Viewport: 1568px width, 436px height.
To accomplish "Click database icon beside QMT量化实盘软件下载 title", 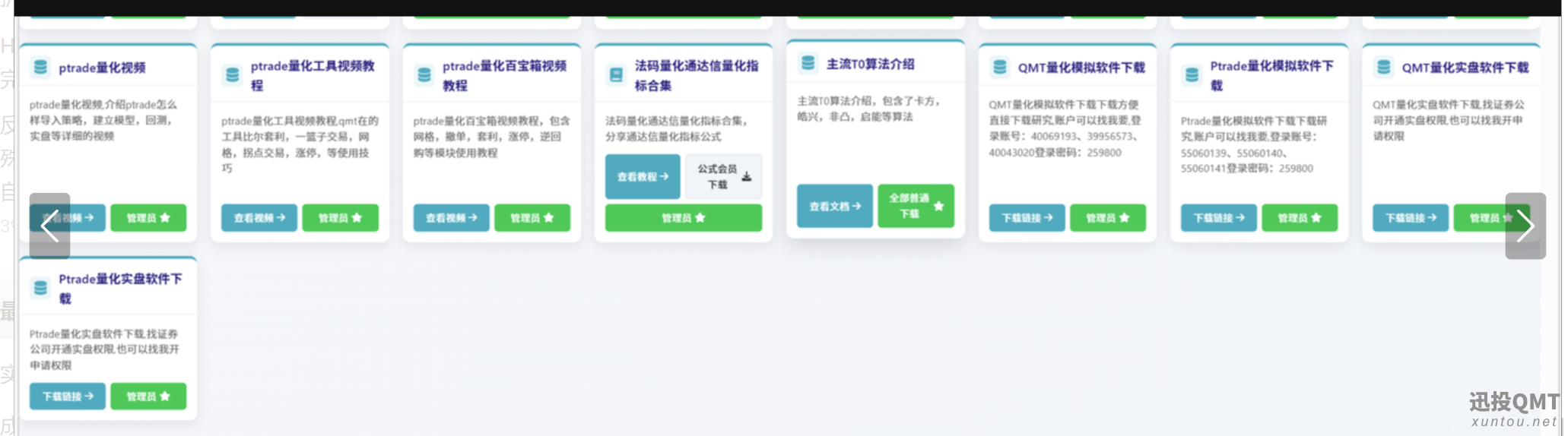I will coord(1384,68).
